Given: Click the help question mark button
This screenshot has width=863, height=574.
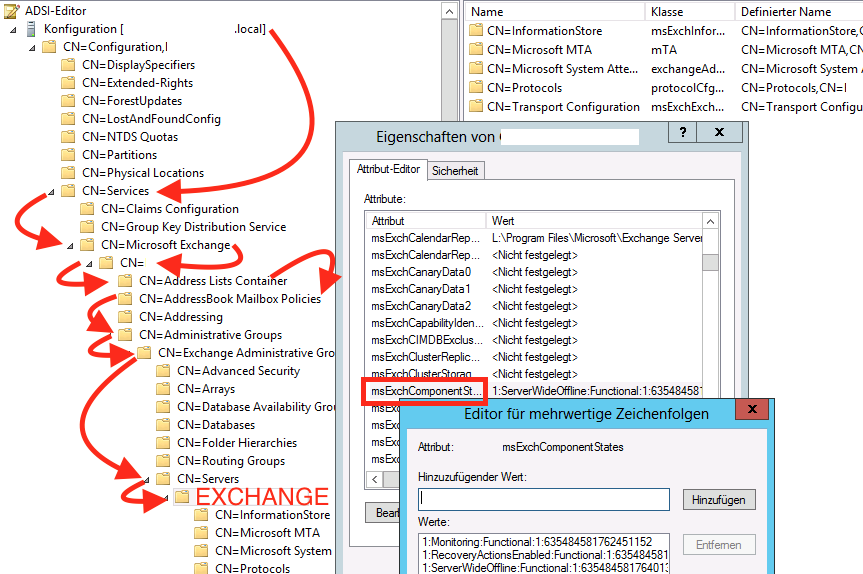Looking at the screenshot, I should pyautogui.click(x=682, y=132).
